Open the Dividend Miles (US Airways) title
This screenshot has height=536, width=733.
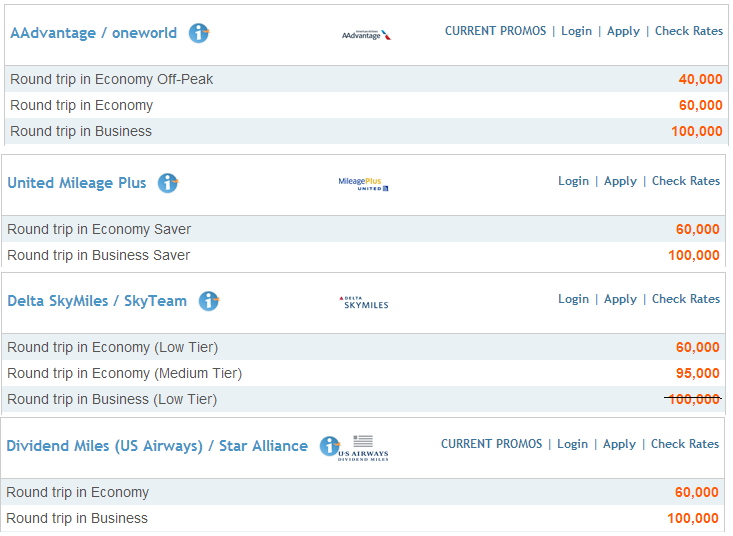click(x=157, y=446)
